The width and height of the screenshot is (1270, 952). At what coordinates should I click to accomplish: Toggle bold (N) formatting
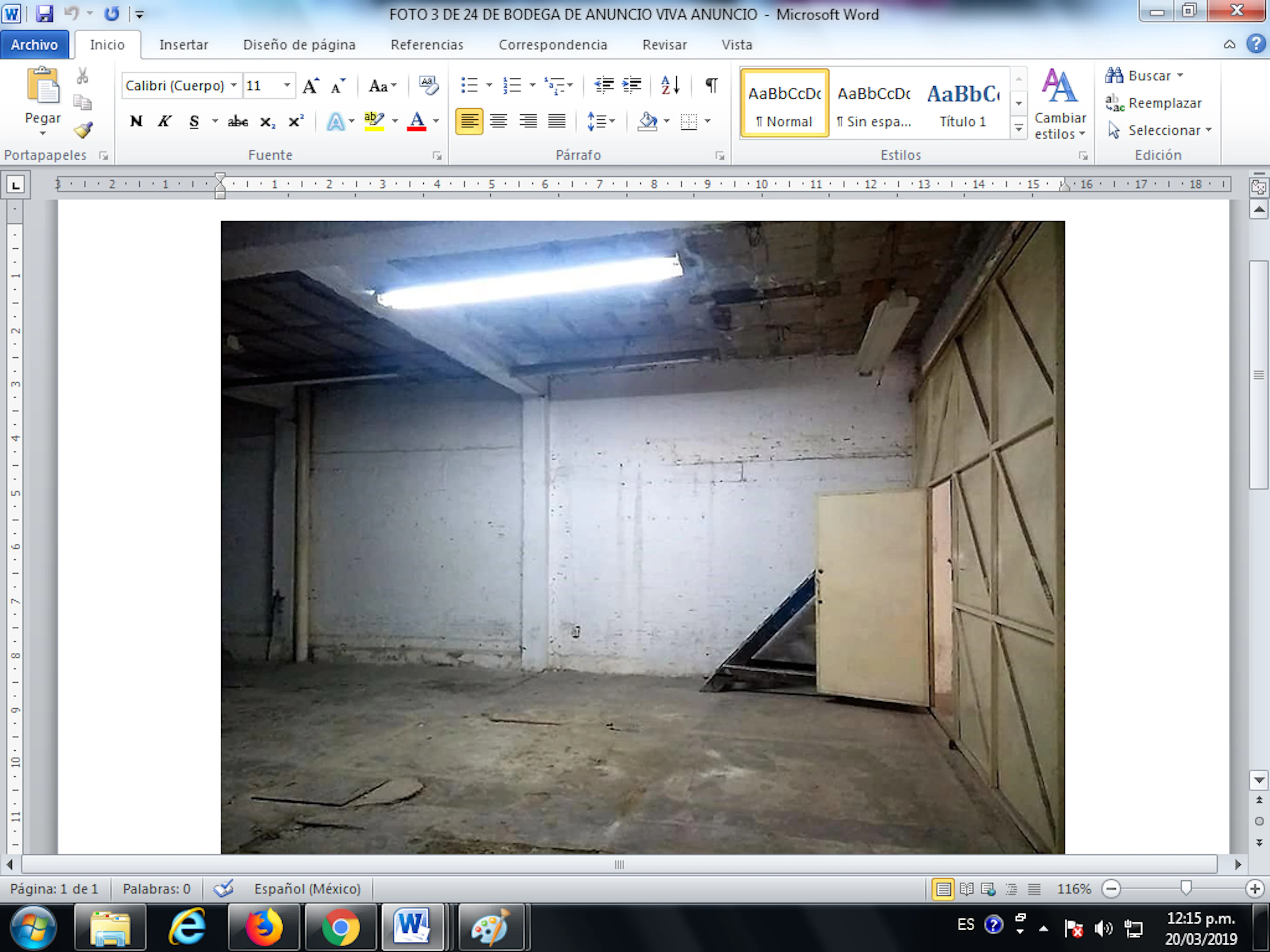pyautogui.click(x=136, y=122)
